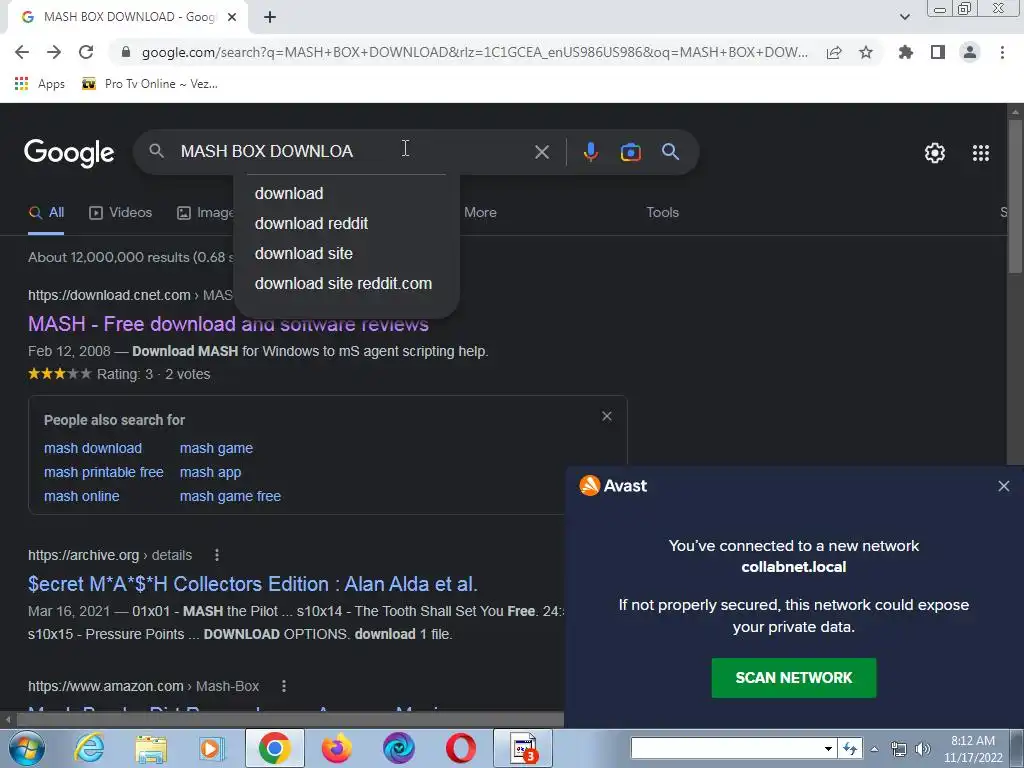The width and height of the screenshot is (1024, 768).
Task: Expand the More search options
Action: [480, 212]
